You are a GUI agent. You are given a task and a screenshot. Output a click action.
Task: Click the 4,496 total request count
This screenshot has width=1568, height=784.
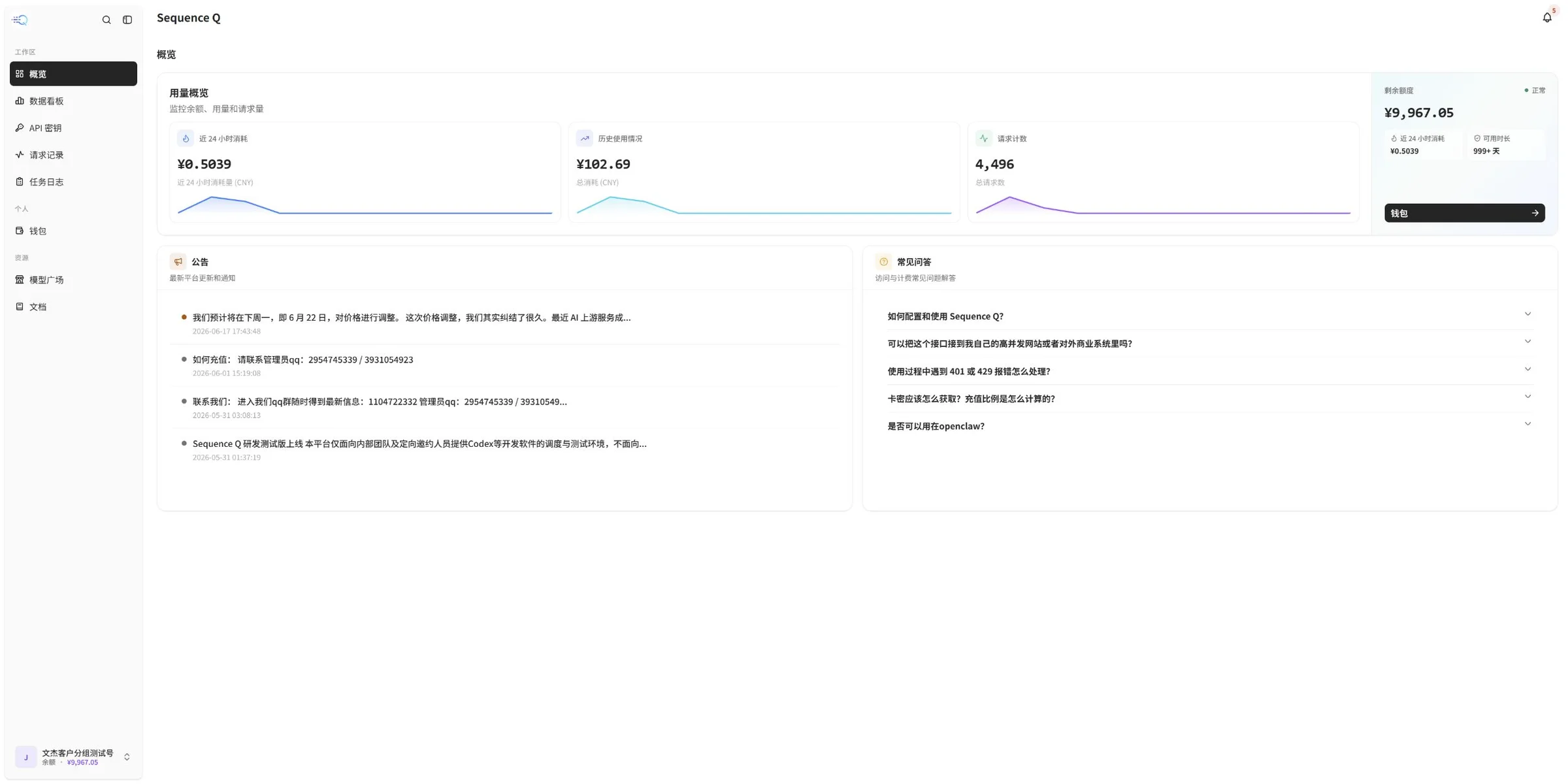[x=994, y=164]
